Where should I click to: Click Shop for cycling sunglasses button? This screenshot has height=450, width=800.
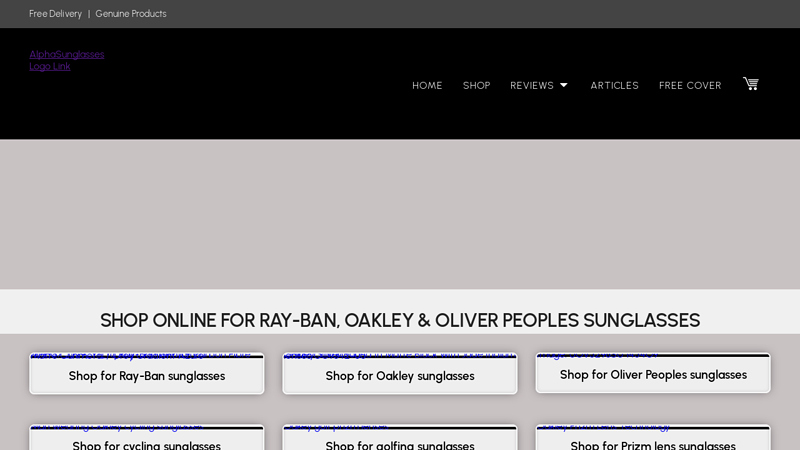[146, 438]
